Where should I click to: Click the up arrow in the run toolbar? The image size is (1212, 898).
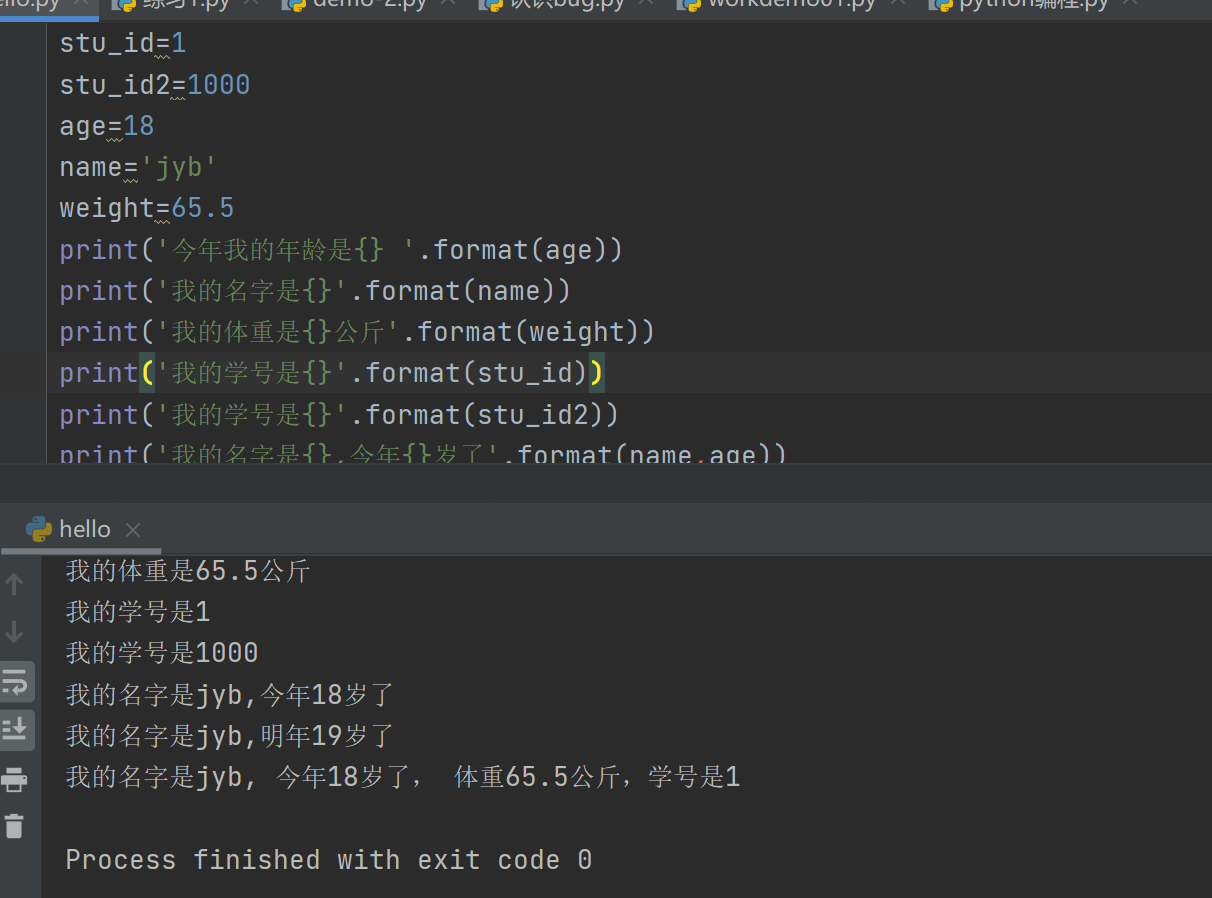click(14, 584)
